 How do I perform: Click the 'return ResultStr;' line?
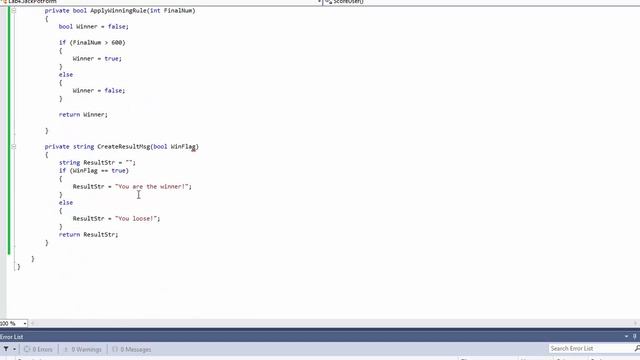click(88, 235)
